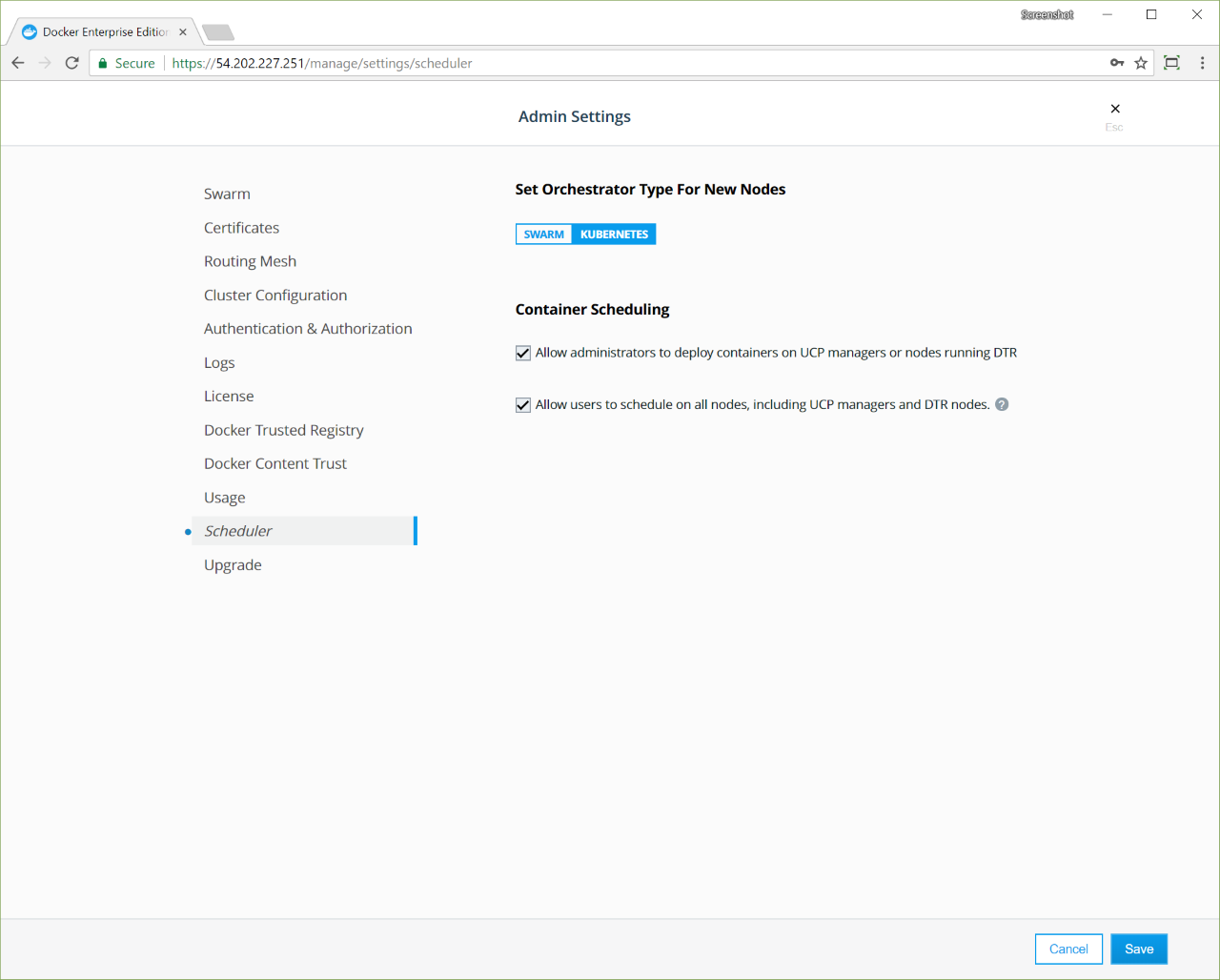Uncheck allow users to schedule on all nodes

point(523,405)
